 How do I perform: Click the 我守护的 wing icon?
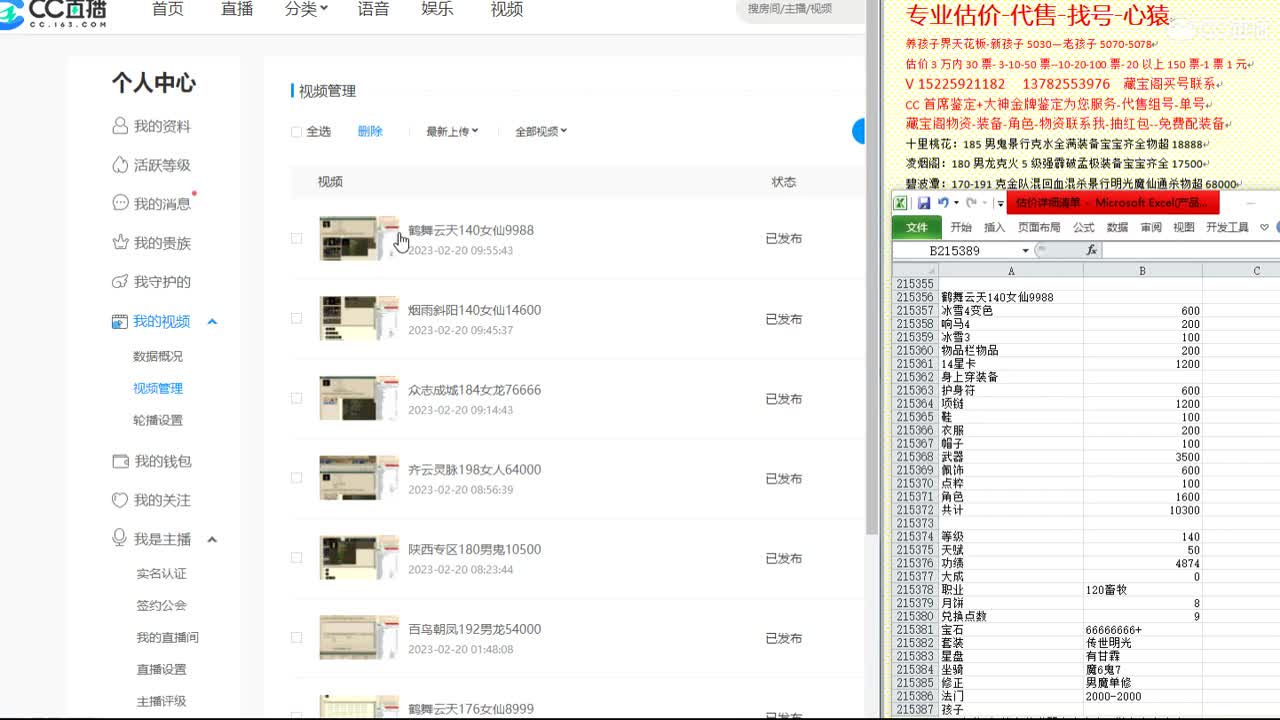point(120,281)
